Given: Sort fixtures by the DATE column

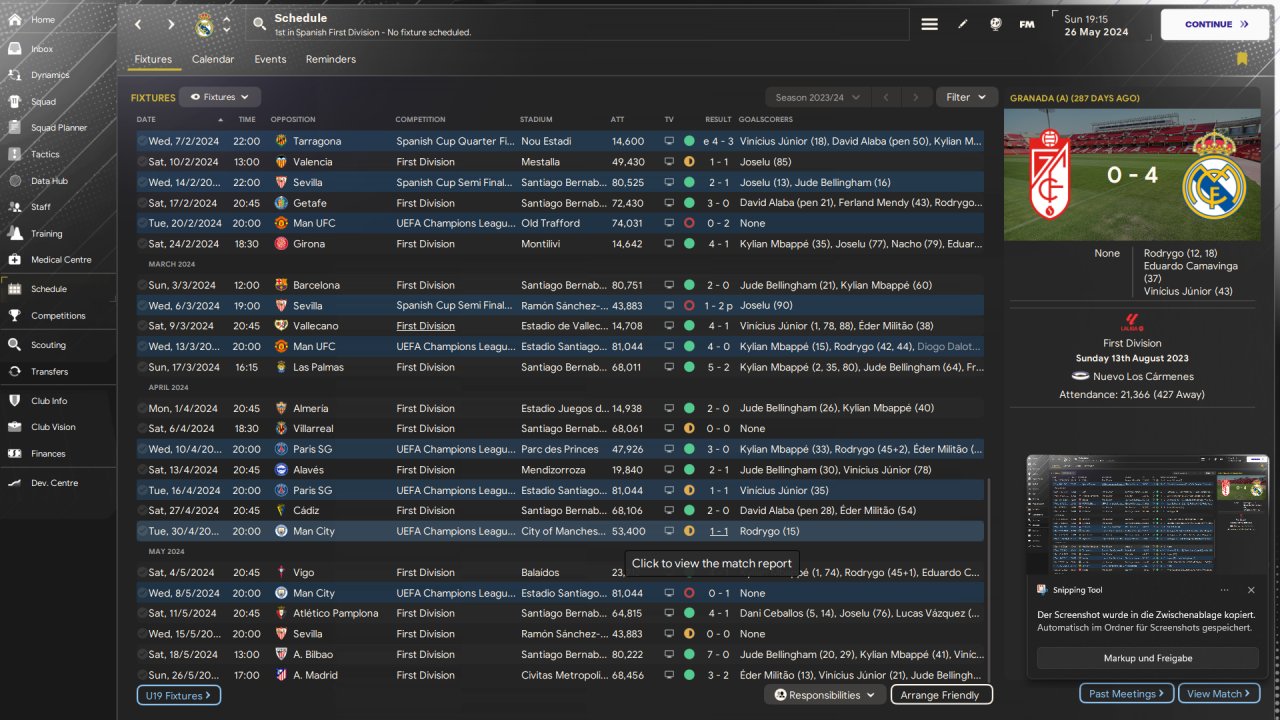Looking at the screenshot, I should pos(146,119).
